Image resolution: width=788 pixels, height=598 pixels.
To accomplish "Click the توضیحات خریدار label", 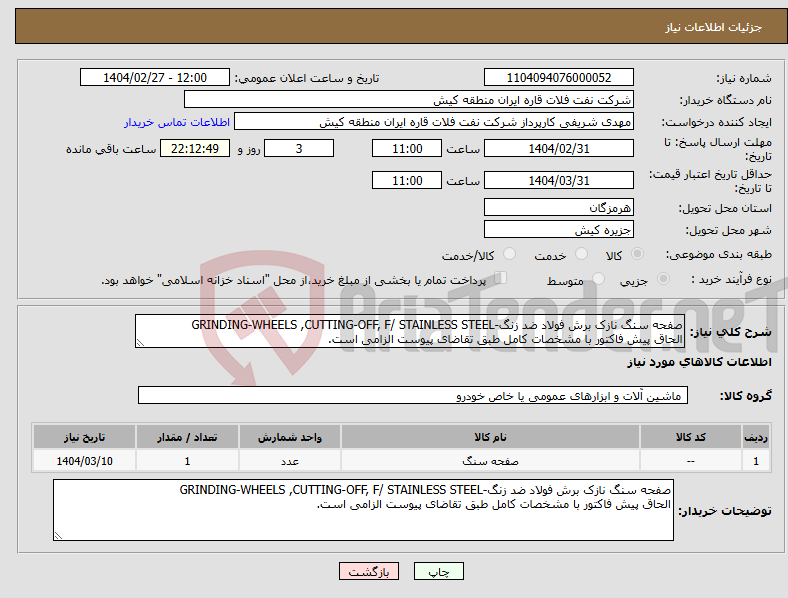I will click(725, 511).
